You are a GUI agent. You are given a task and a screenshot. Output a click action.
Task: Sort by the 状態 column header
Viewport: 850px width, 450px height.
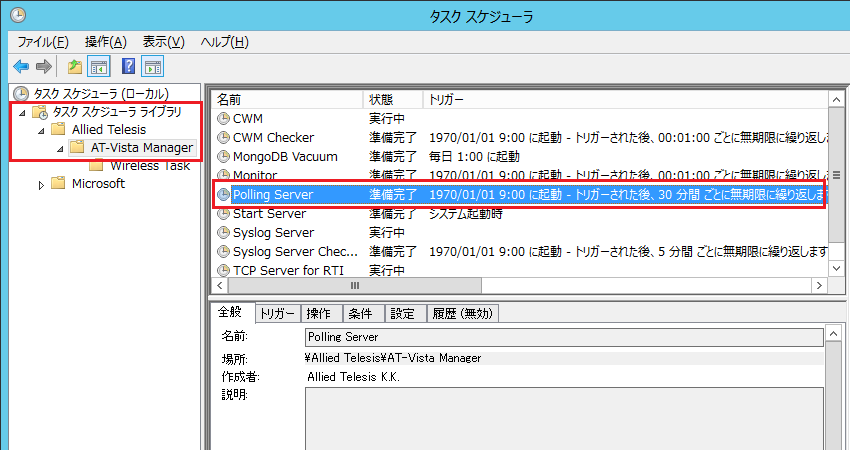click(392, 100)
